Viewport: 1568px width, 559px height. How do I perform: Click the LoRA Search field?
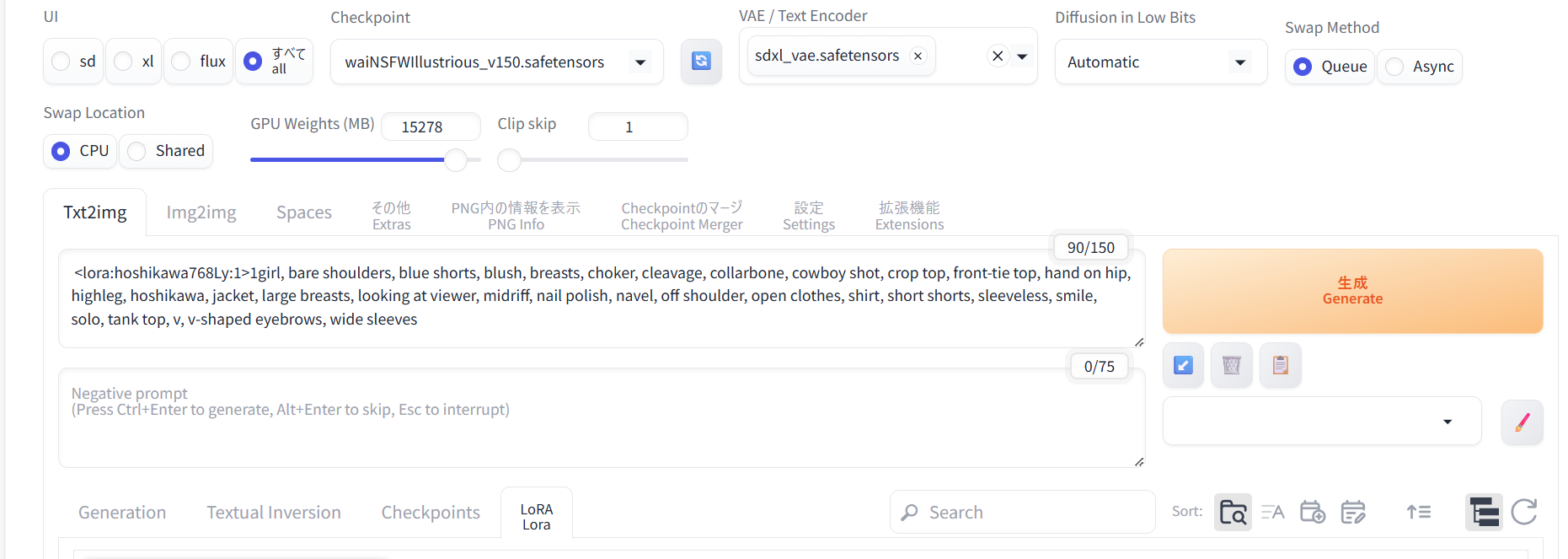[x=1022, y=513]
